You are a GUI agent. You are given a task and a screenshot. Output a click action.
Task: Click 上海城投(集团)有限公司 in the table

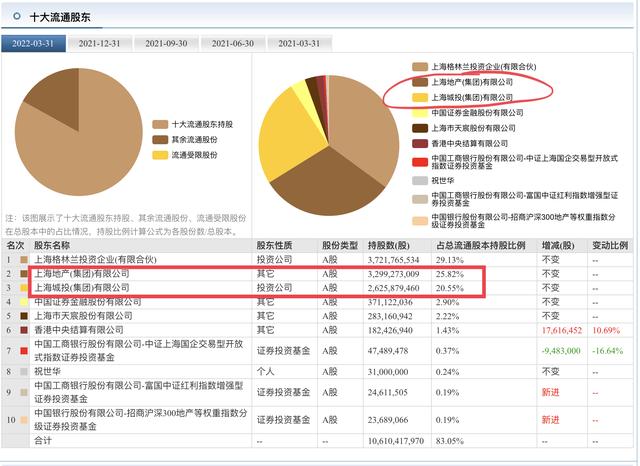pyautogui.click(x=82, y=288)
